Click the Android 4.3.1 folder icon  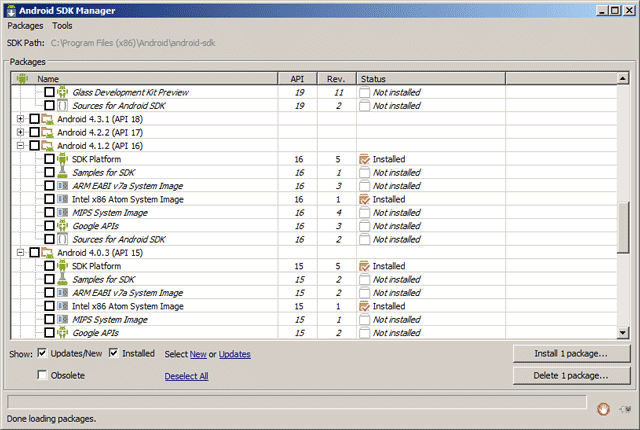tap(47, 119)
